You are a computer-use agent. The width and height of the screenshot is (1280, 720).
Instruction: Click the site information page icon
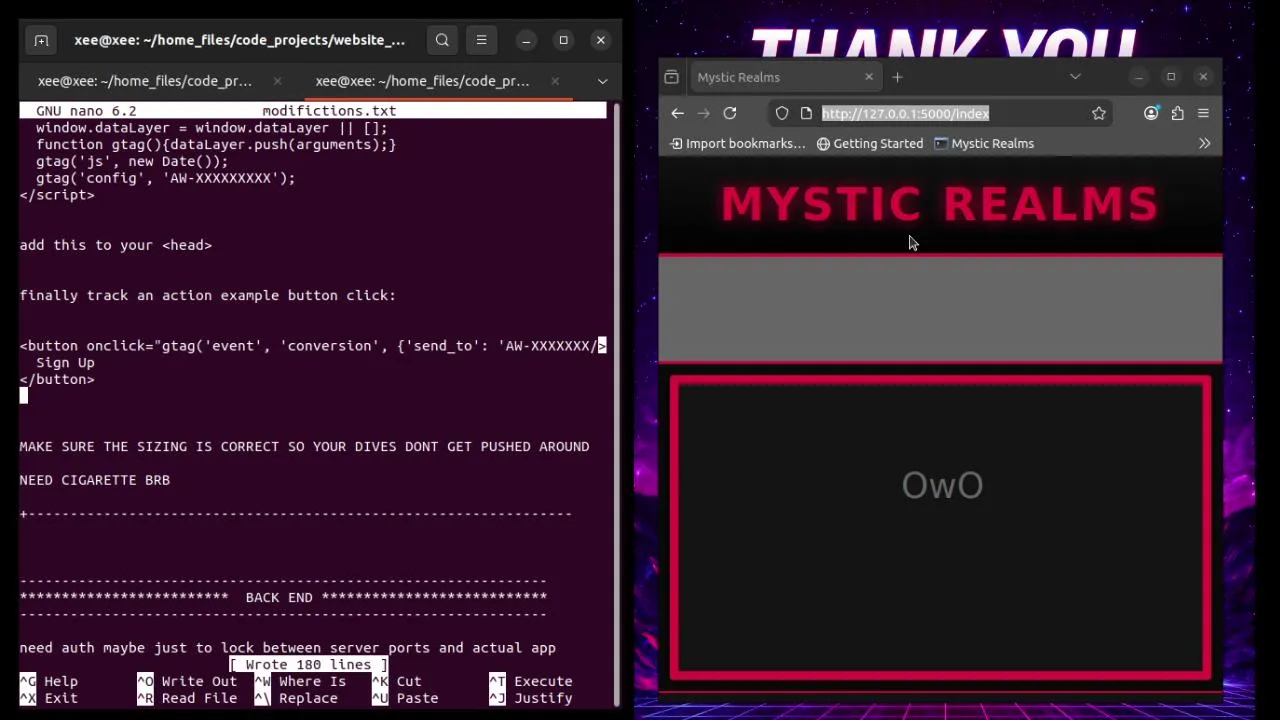[806, 114]
